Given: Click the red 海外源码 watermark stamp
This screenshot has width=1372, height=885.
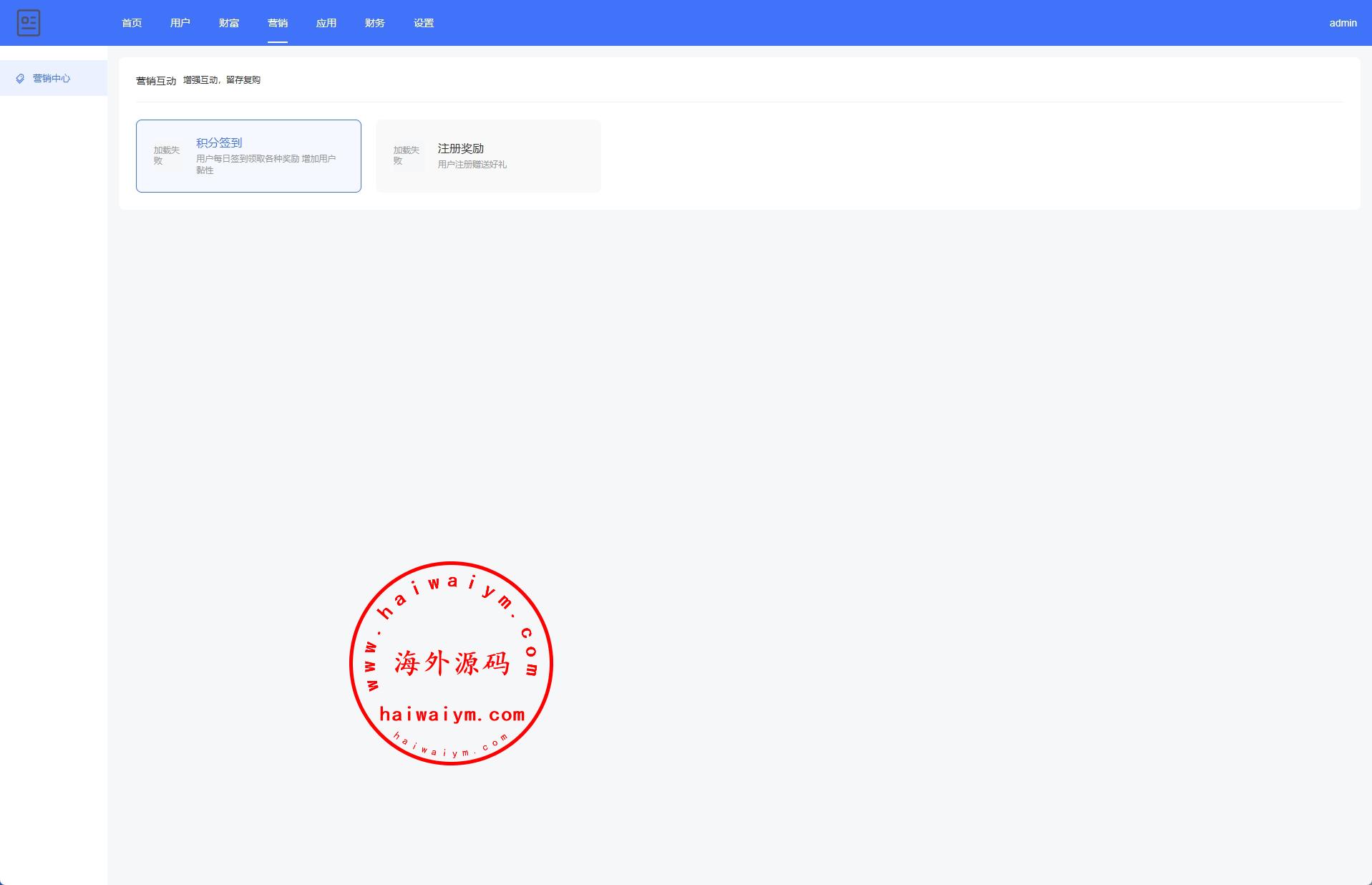Looking at the screenshot, I should coord(451,663).
